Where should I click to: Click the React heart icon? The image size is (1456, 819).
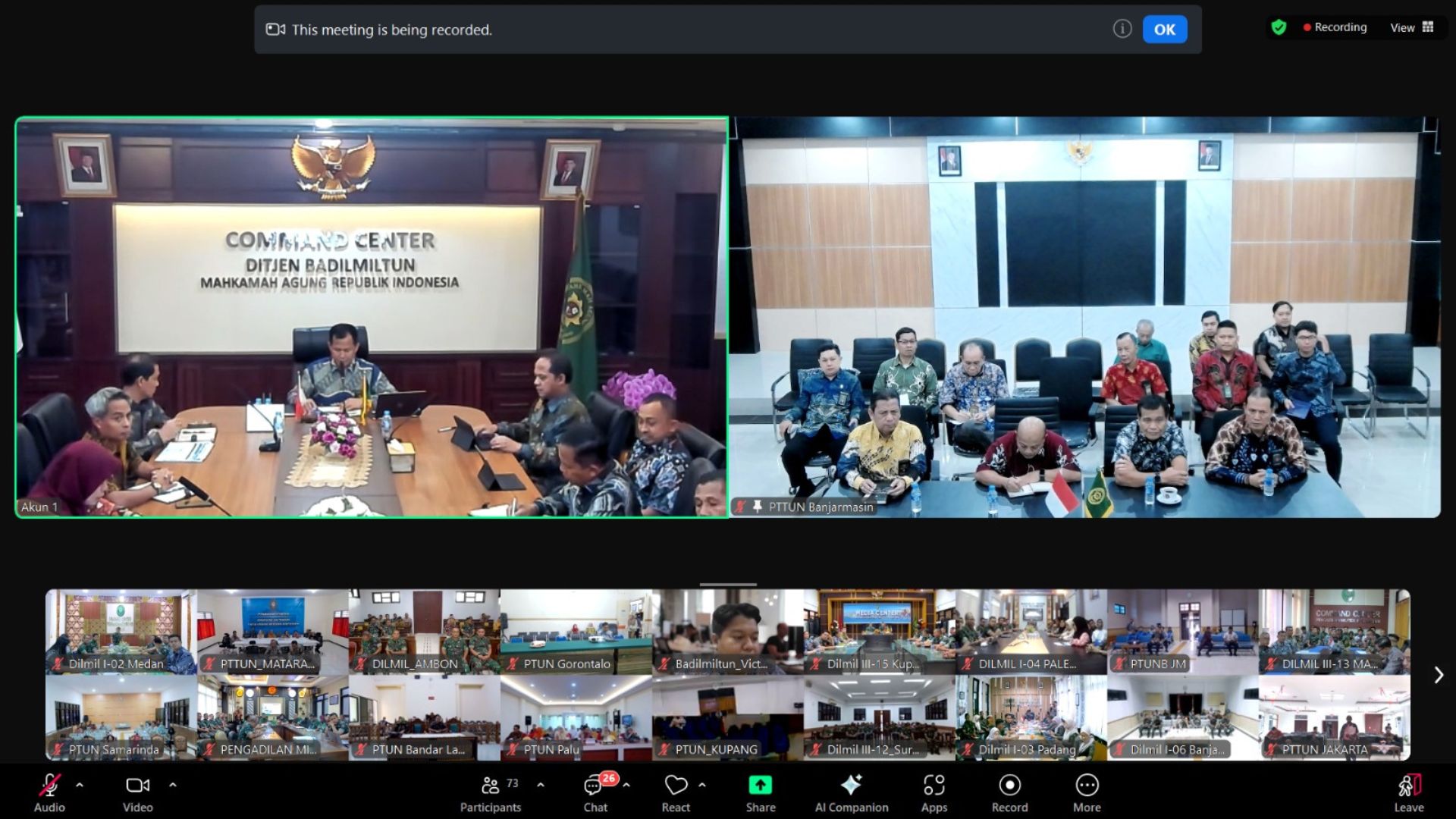point(676,786)
